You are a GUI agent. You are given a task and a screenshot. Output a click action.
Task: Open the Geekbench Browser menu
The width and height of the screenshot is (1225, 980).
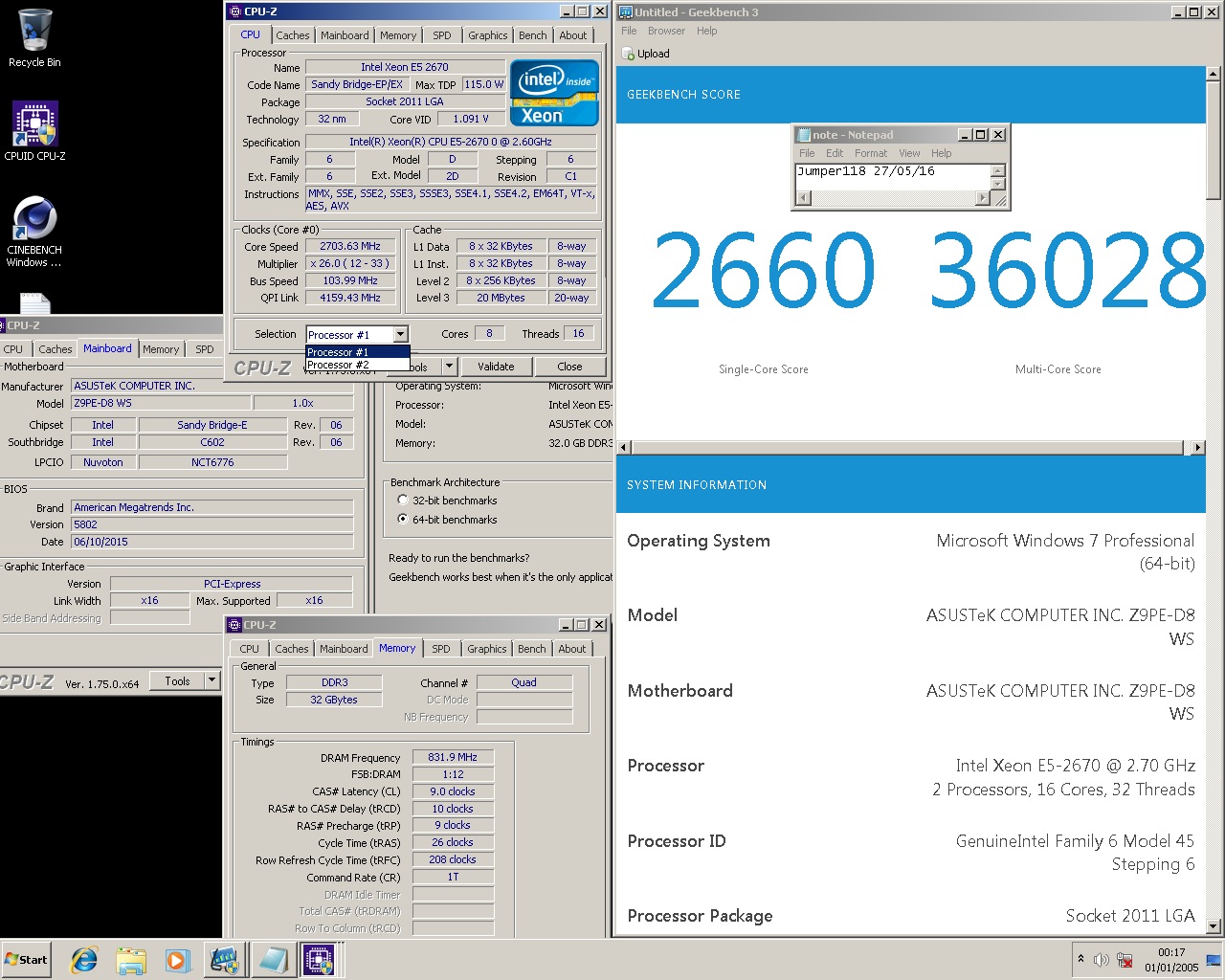tap(666, 31)
